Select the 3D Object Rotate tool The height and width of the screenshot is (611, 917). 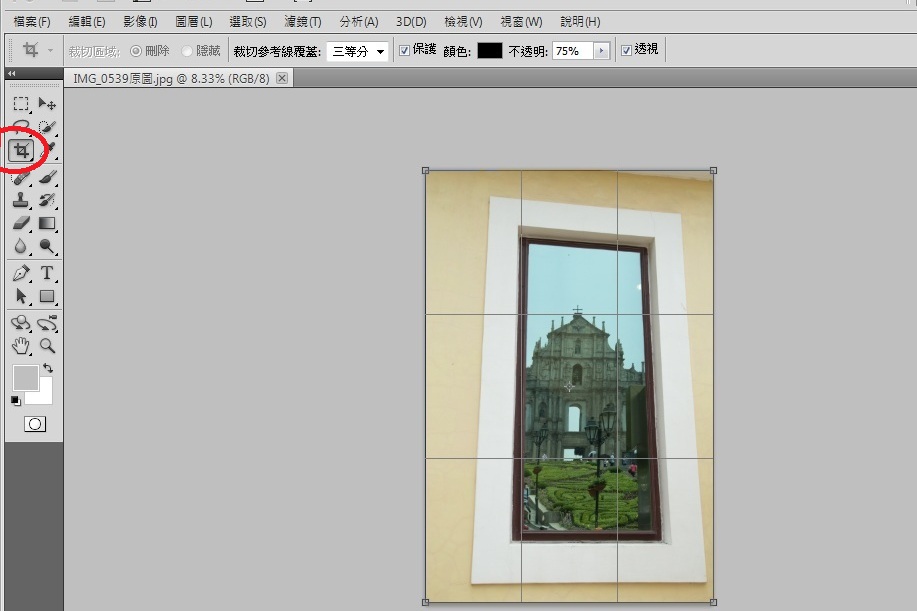[x=21, y=323]
